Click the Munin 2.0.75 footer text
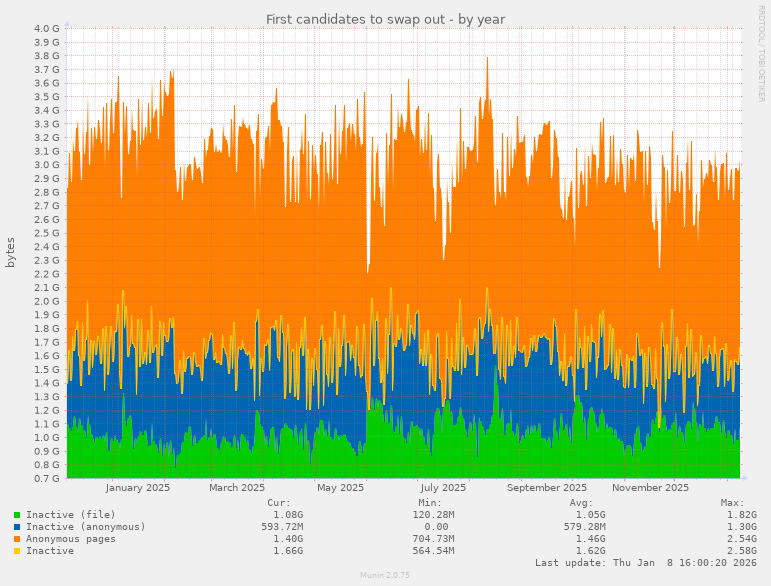The width and height of the screenshot is (771, 586). coord(385,575)
